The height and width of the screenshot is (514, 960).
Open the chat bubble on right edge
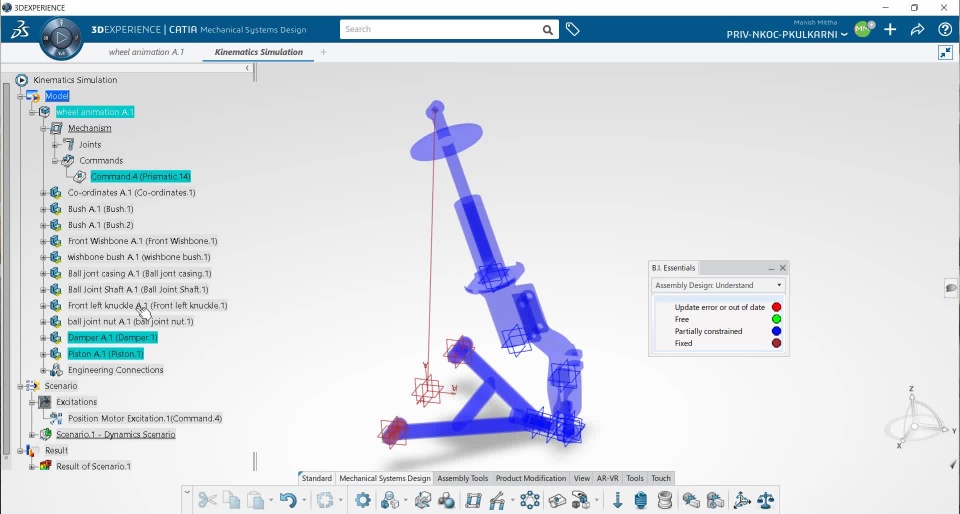951,288
